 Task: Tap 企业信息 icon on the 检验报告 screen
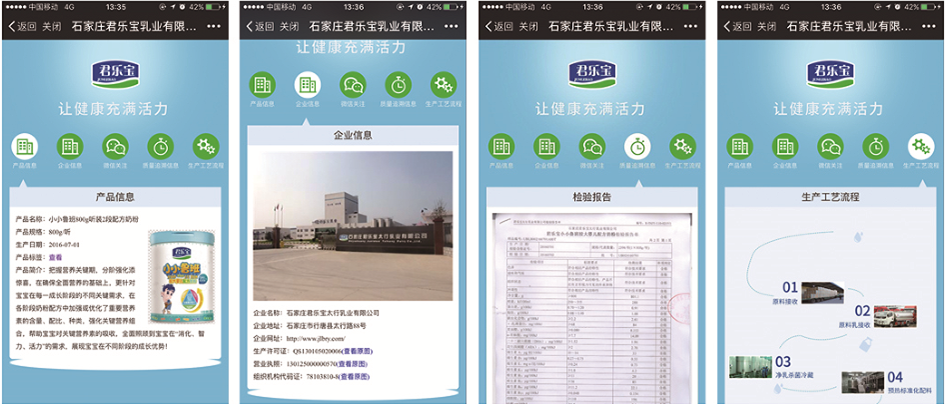click(x=547, y=146)
